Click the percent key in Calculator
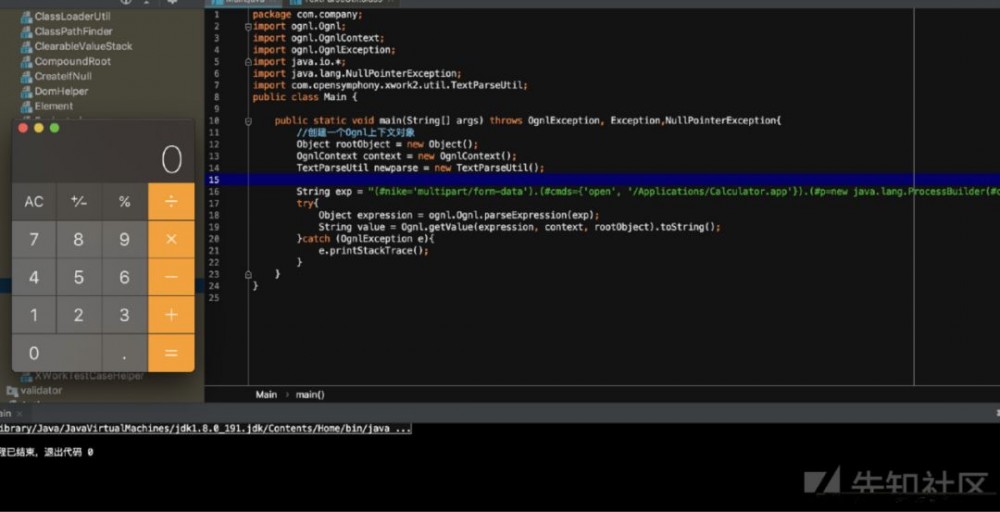Image resolution: width=1000 pixels, height=512 pixels. tap(124, 201)
